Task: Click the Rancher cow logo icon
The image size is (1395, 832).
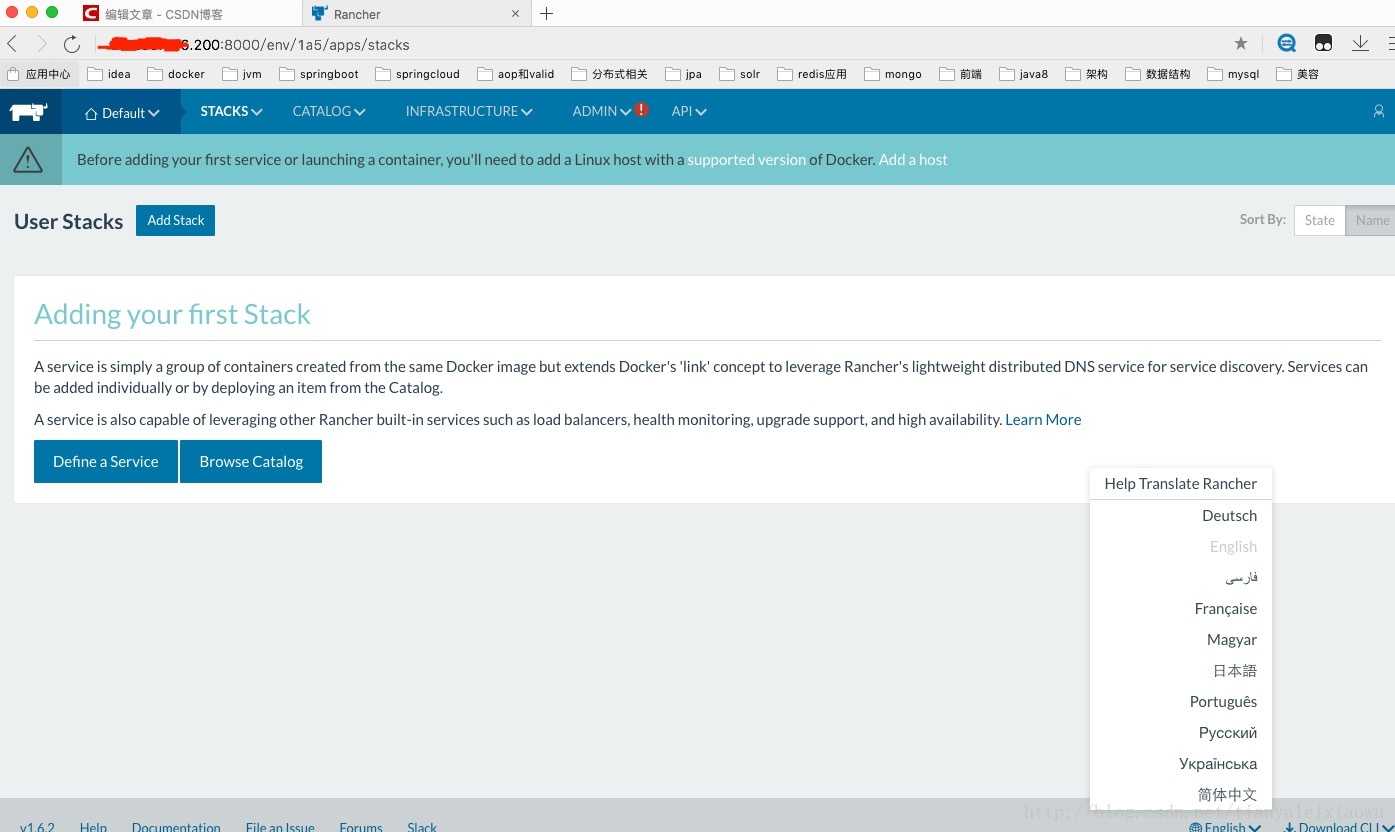Action: (x=29, y=112)
